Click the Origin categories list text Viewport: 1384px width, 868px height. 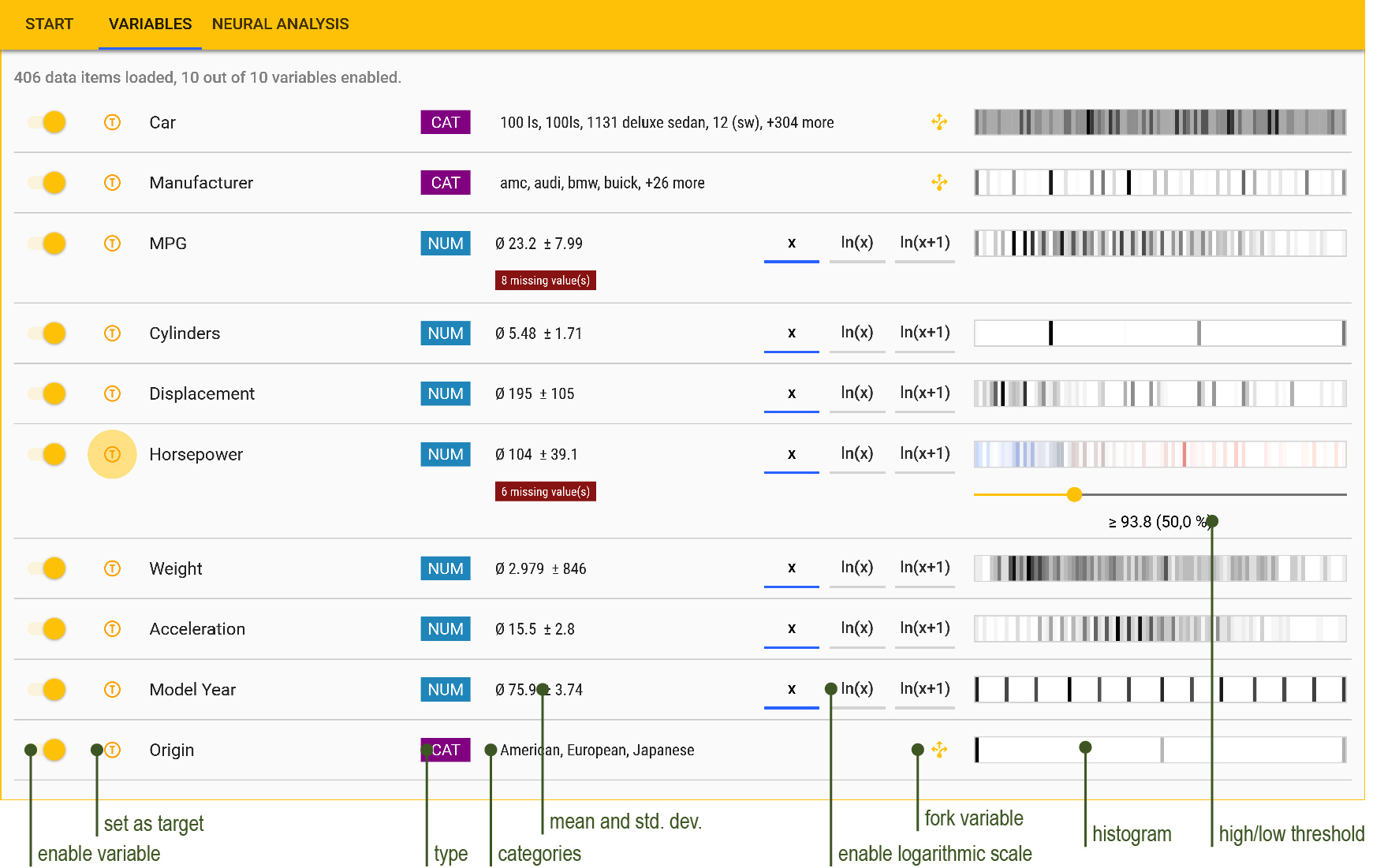point(597,750)
